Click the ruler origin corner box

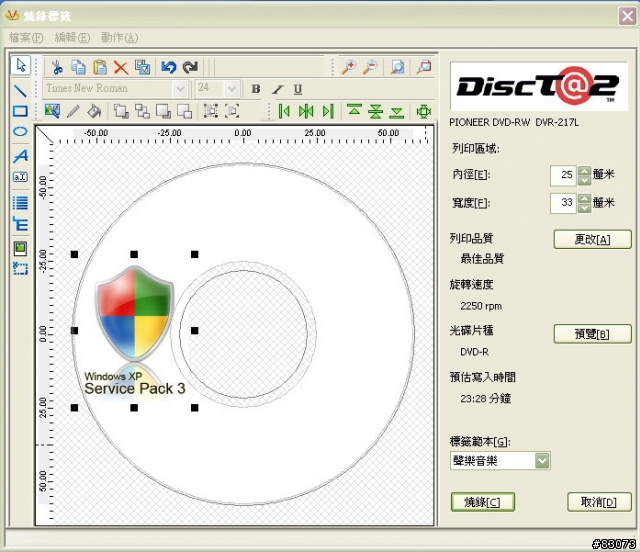[44, 135]
